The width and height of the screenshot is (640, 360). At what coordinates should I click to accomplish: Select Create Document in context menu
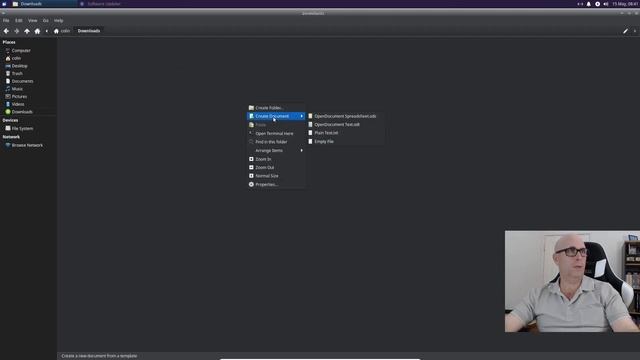tap(276, 116)
